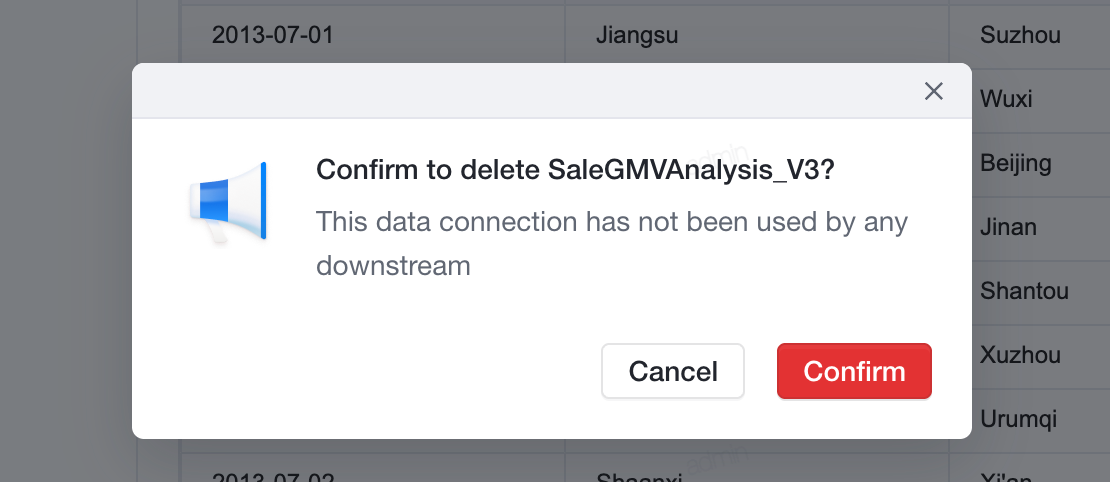This screenshot has height=482, width=1110.
Task: Select the partially visible Shaanxi cell
Action: (x=757, y=469)
